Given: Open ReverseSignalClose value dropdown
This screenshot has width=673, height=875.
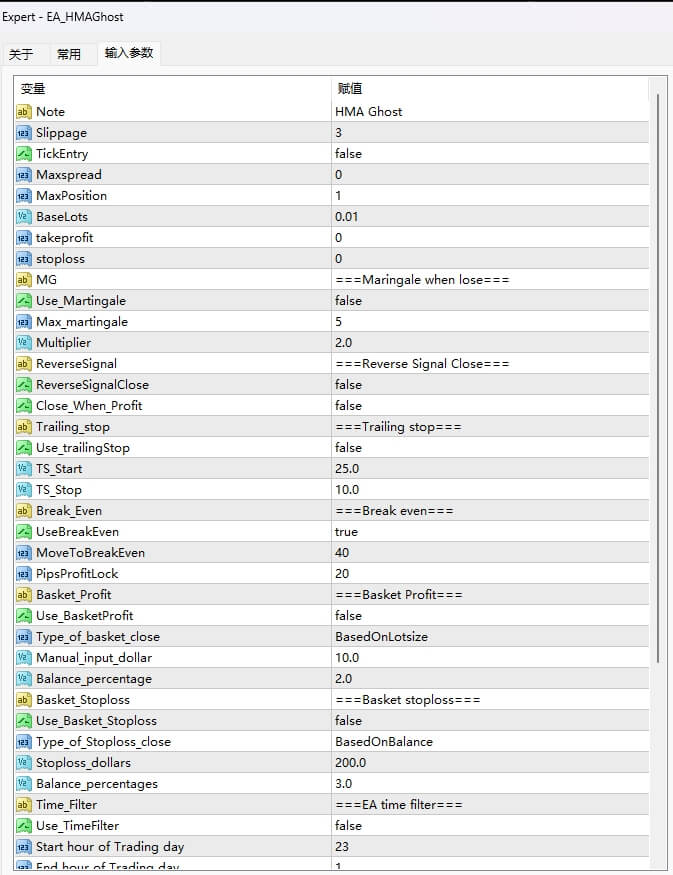Looking at the screenshot, I should click(x=348, y=385).
